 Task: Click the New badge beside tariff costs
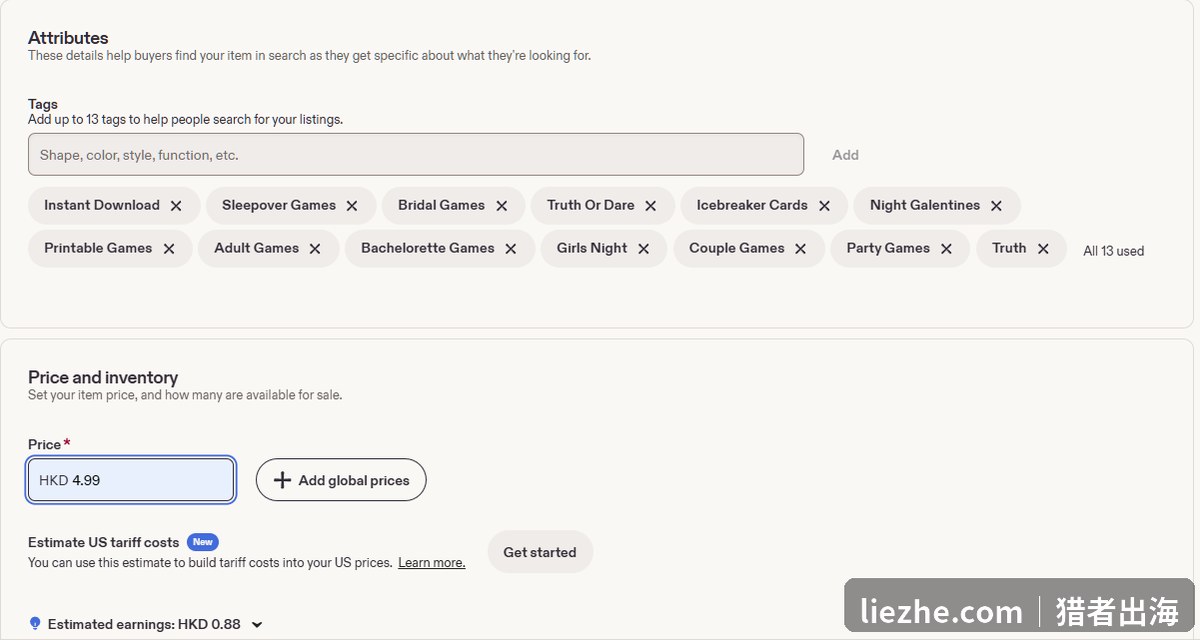click(203, 542)
